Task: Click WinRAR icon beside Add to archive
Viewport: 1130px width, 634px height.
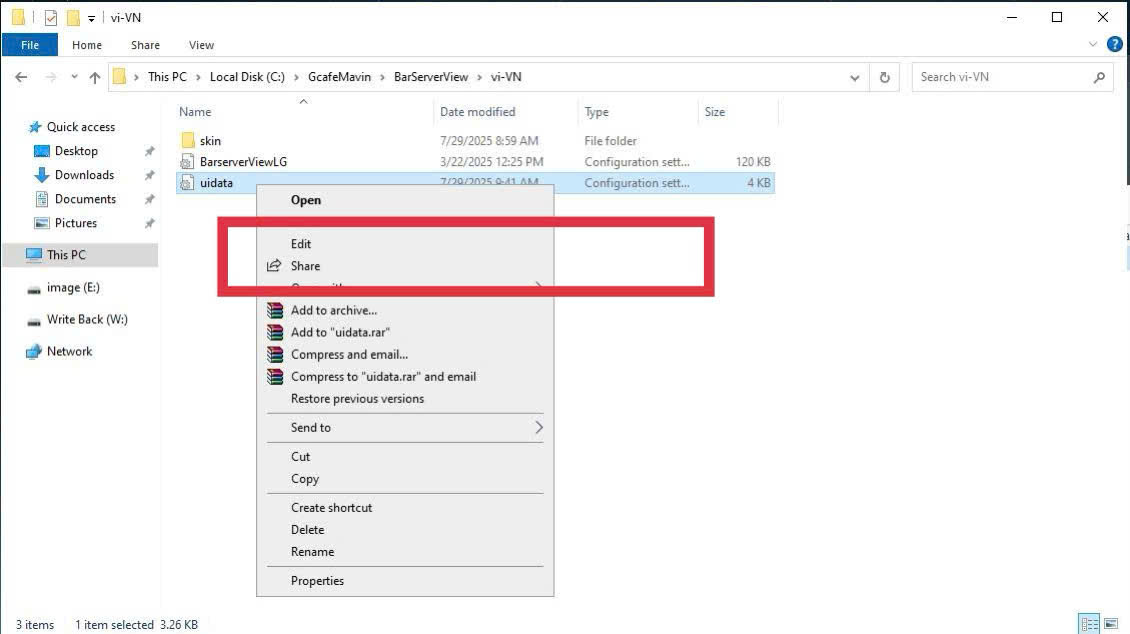Action: click(275, 310)
